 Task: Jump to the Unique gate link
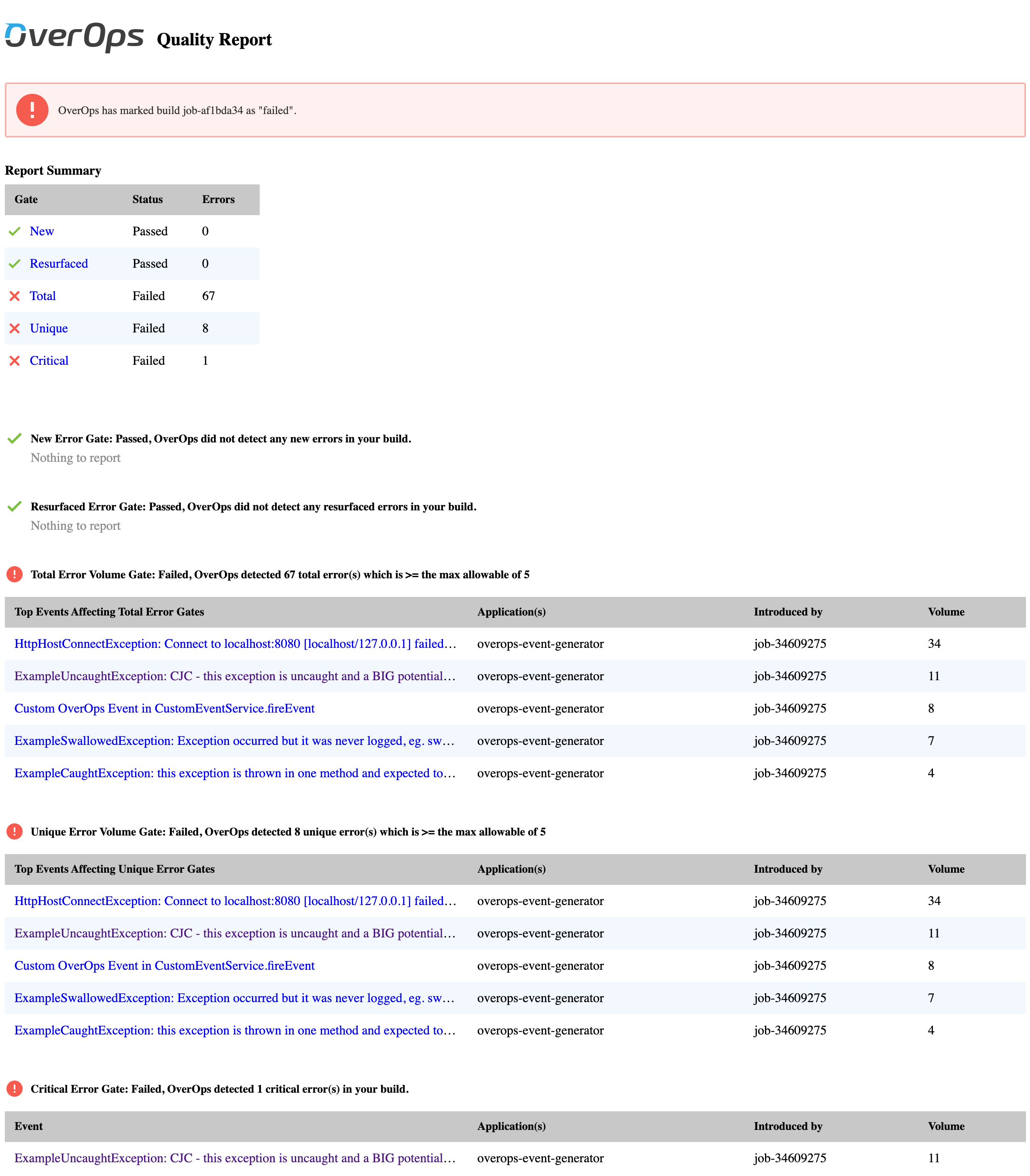[x=49, y=329]
